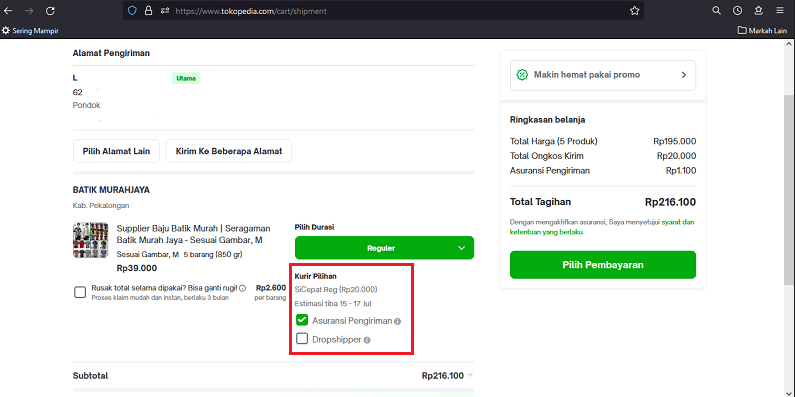Click the promo percent badge icon
795x397 pixels.
tap(522, 75)
